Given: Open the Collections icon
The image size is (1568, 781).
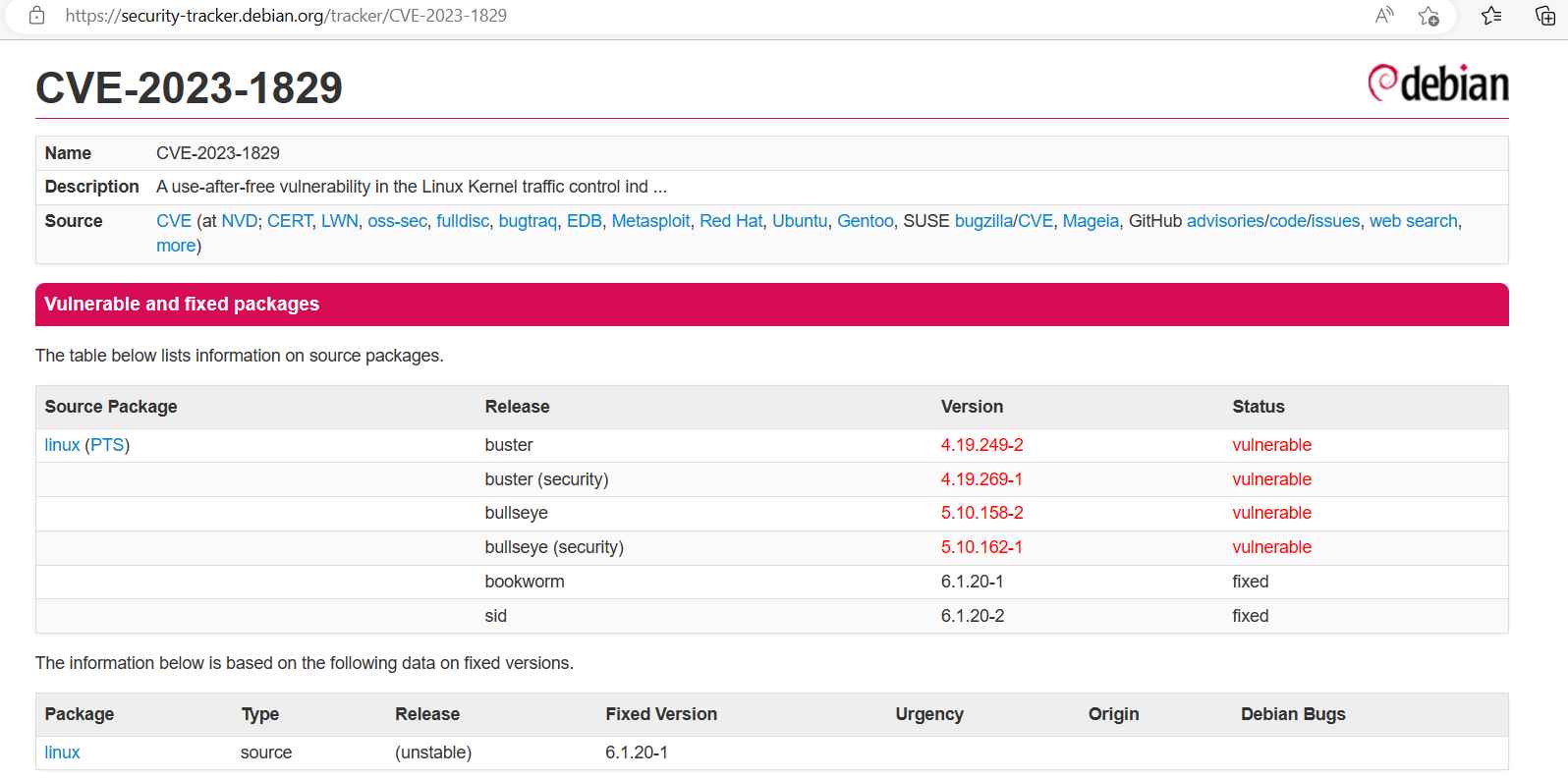Looking at the screenshot, I should [1544, 16].
